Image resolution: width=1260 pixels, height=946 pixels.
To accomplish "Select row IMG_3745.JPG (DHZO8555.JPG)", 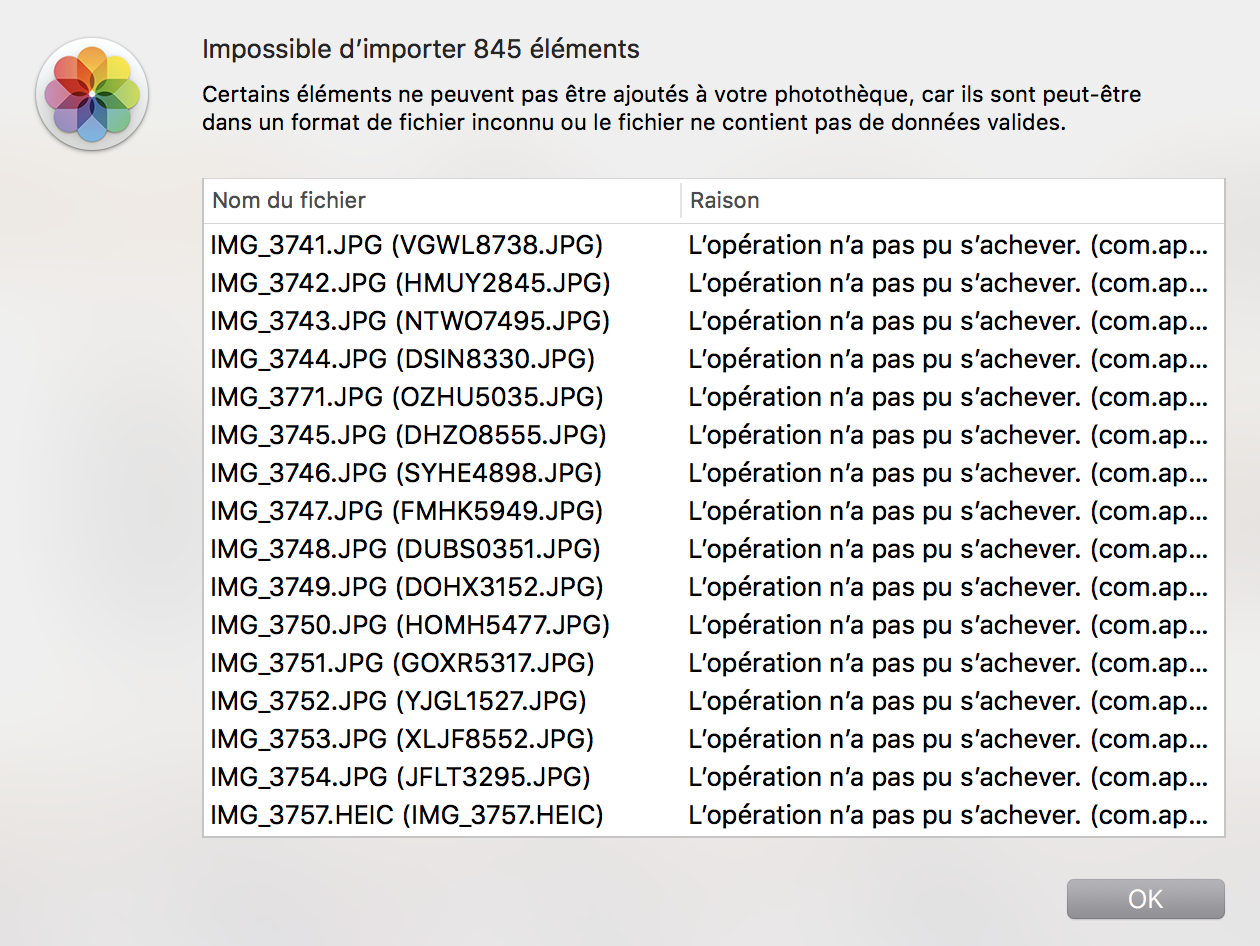I will [408, 435].
